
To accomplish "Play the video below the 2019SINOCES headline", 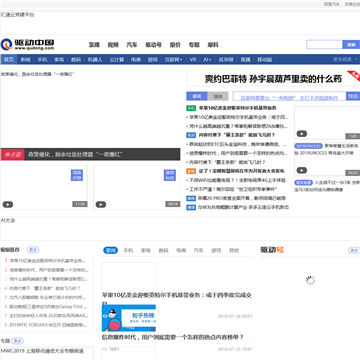I will click(302, 170).
